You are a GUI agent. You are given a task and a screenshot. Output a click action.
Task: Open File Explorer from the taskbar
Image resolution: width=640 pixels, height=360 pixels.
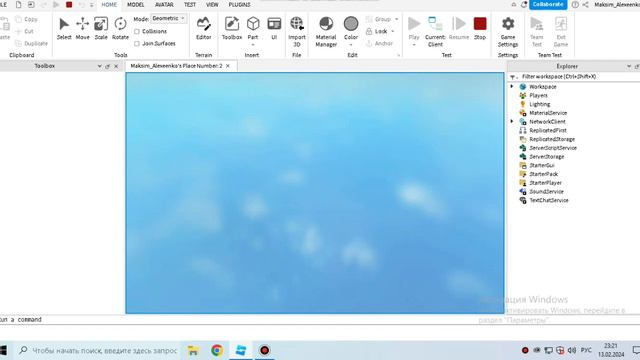point(193,350)
